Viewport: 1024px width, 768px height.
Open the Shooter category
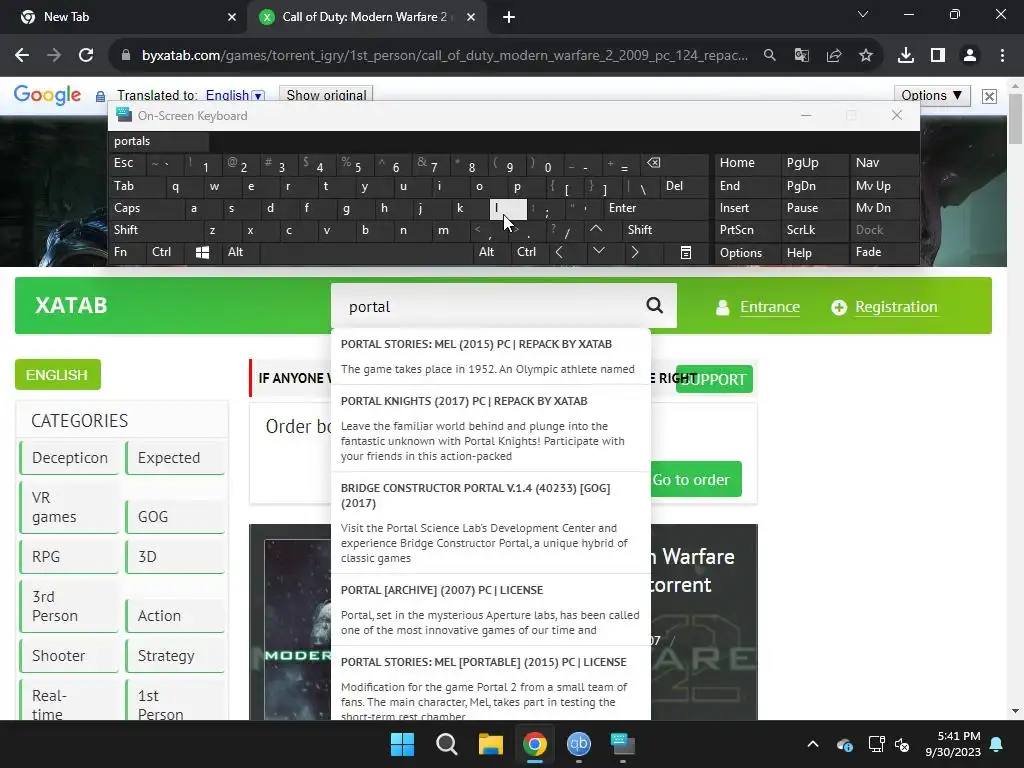(69, 656)
